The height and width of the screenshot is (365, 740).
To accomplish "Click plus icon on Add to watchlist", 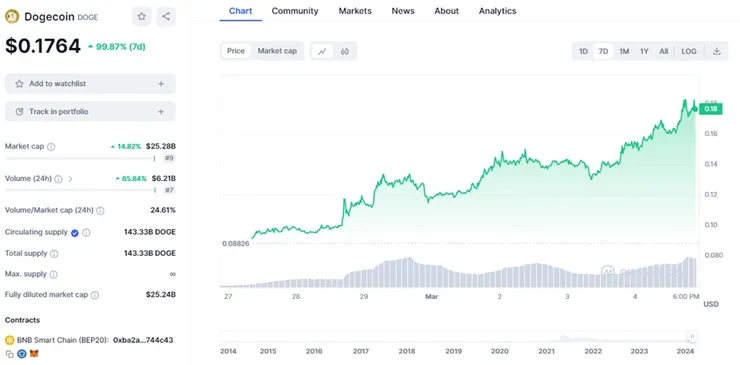I will (x=161, y=84).
